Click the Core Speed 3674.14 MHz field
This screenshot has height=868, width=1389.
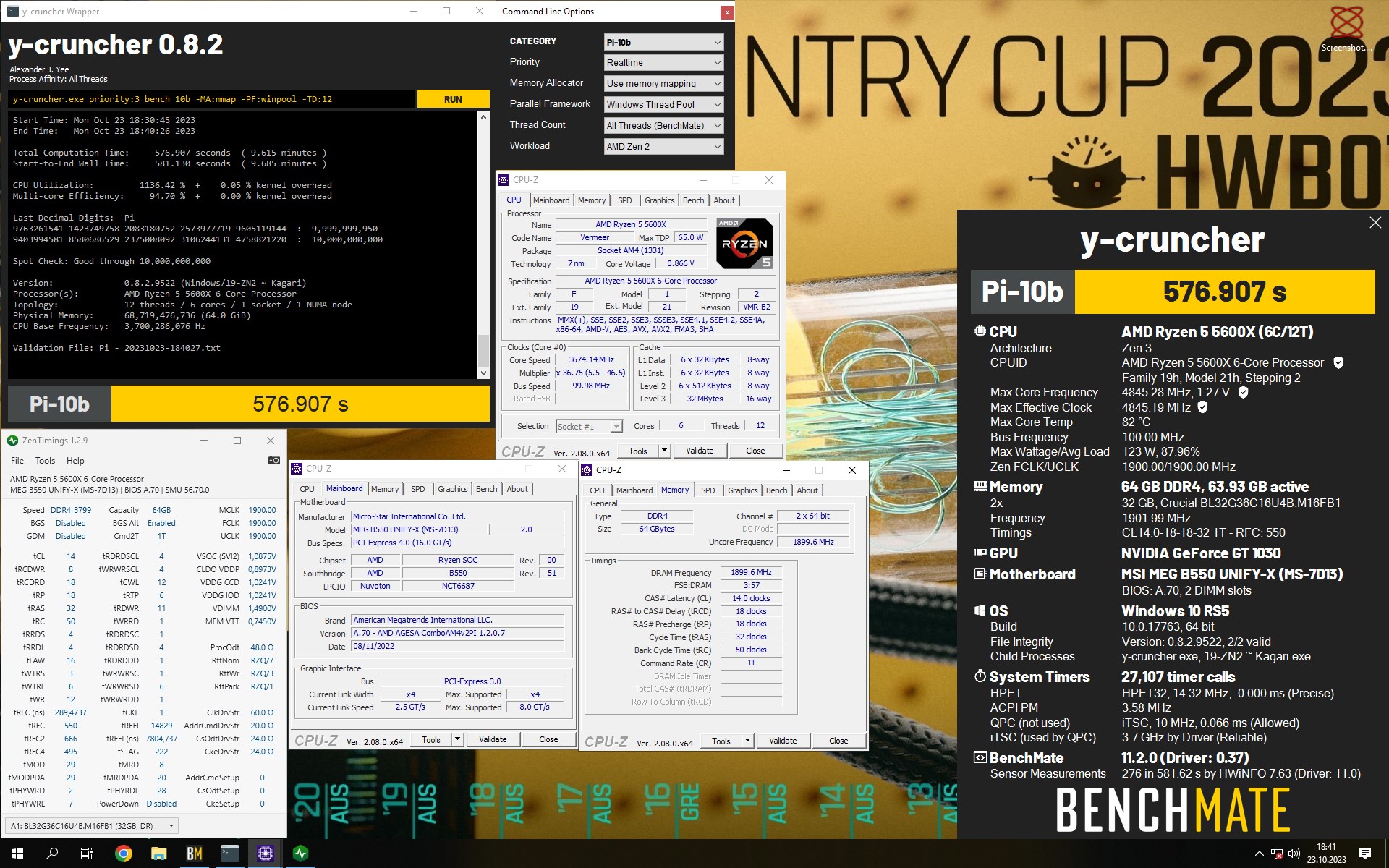(591, 359)
